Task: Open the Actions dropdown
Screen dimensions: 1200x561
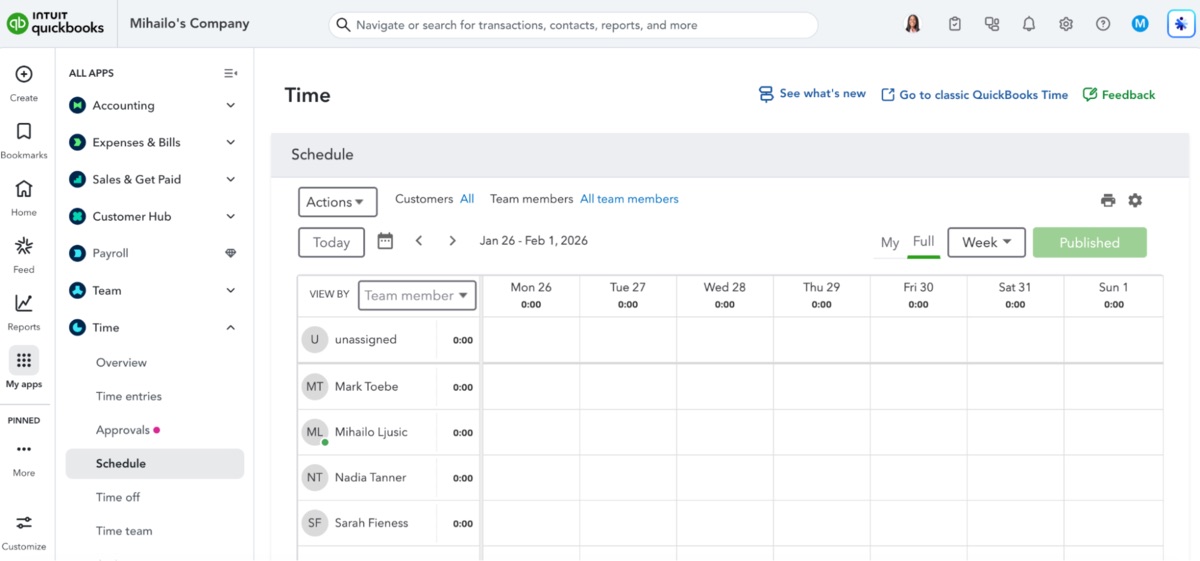Action: tap(337, 202)
